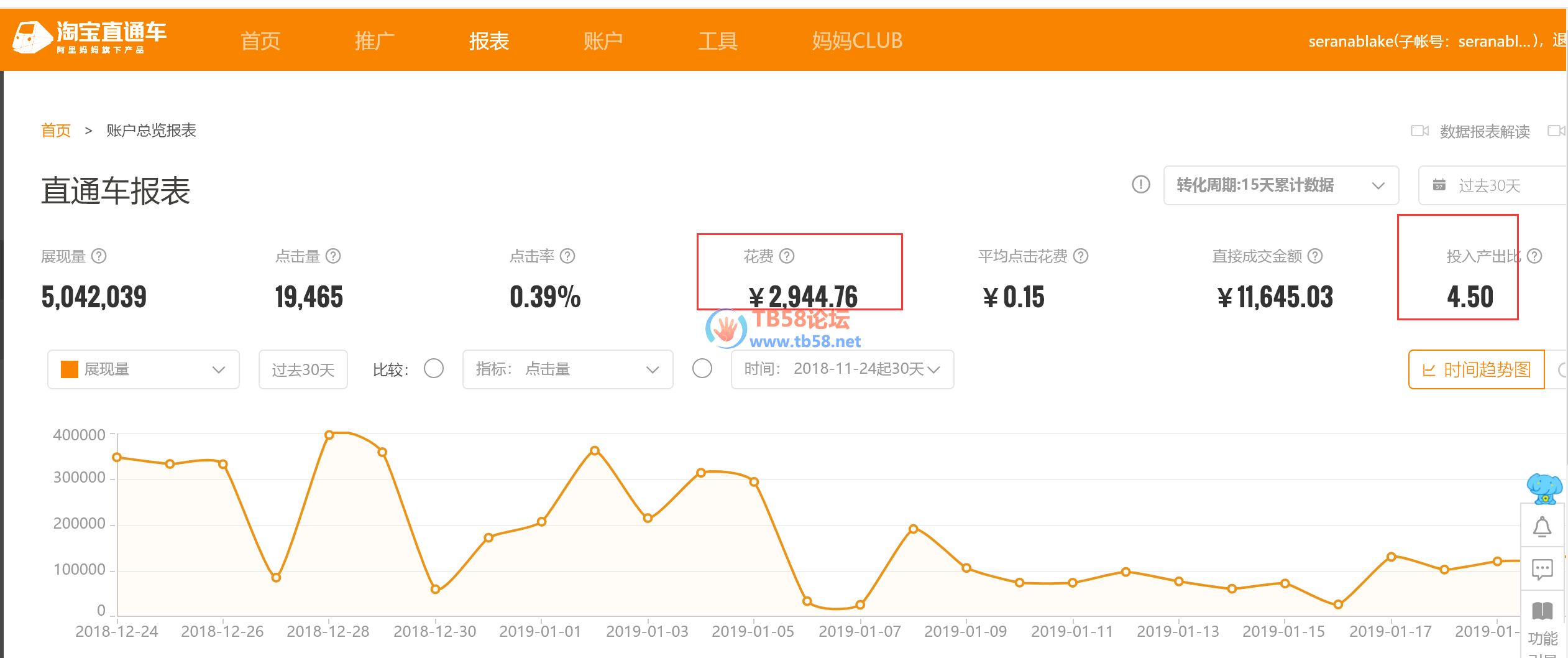1568x658 pixels.
Task: Open the 展现量 metric dropdown
Action: click(x=143, y=369)
